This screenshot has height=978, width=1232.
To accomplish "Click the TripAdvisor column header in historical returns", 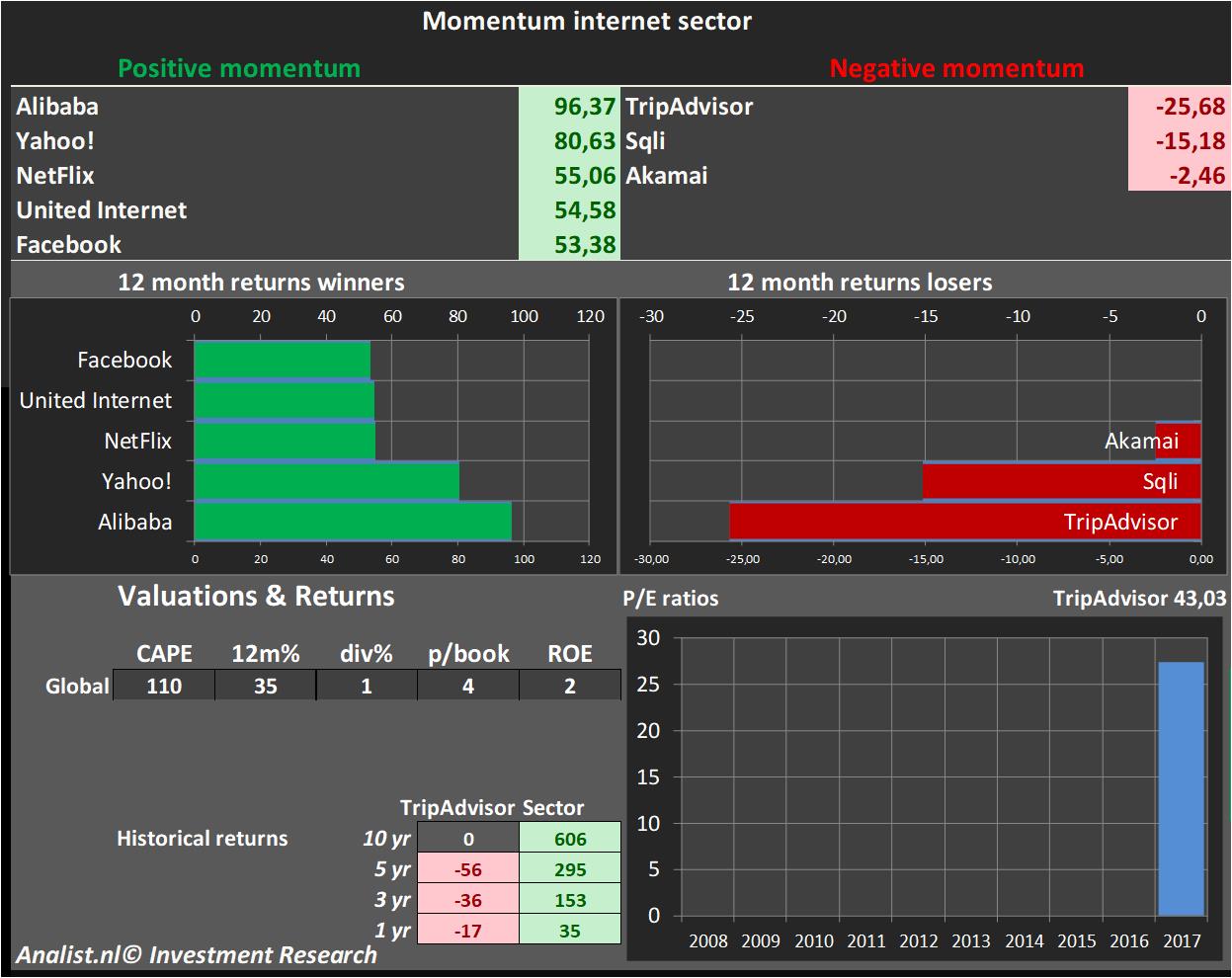I will coord(457,808).
